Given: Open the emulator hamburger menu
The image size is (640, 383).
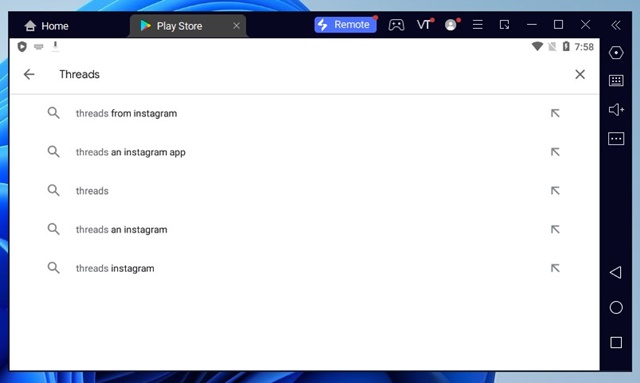Looking at the screenshot, I should click(478, 25).
